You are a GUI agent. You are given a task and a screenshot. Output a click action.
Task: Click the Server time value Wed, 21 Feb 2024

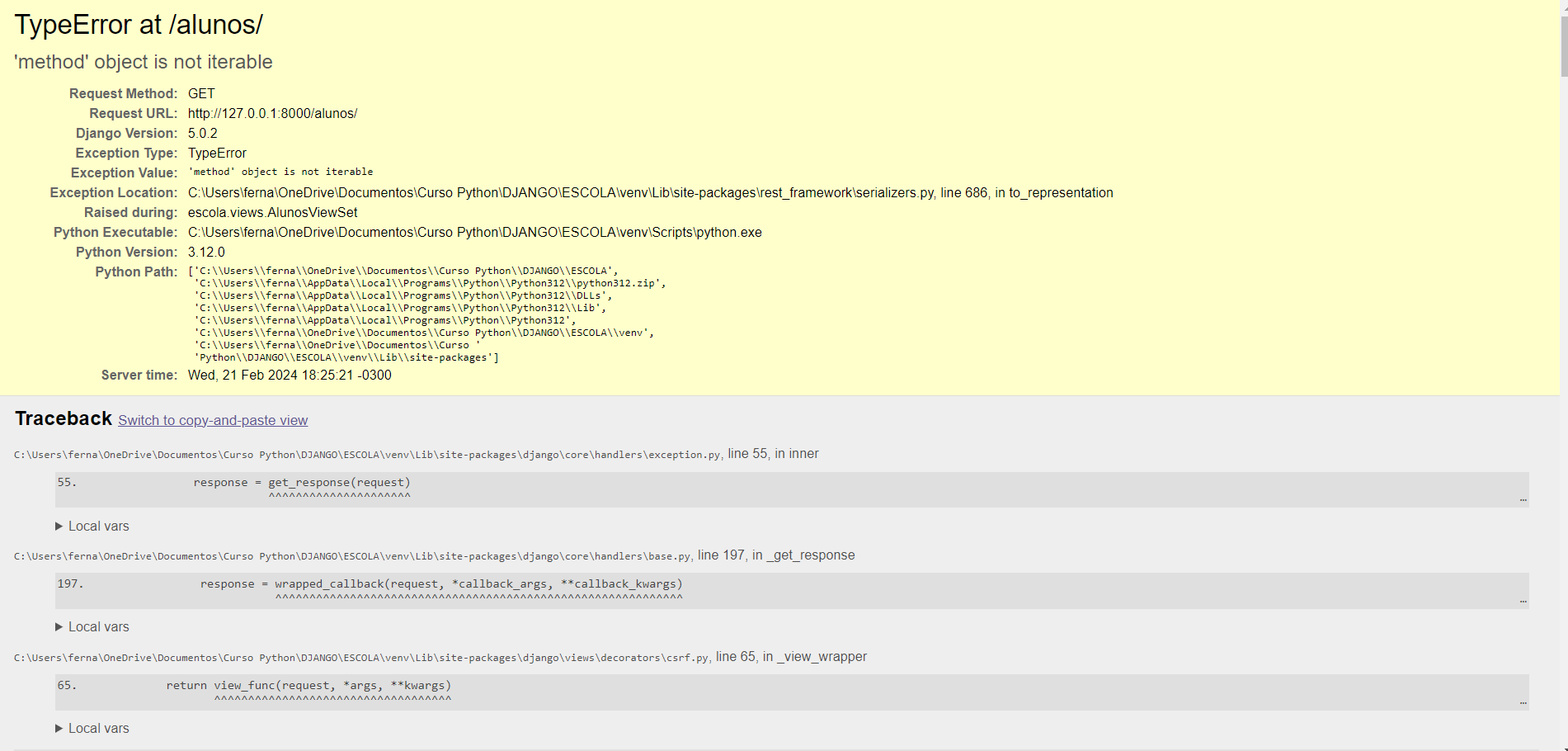[290, 375]
